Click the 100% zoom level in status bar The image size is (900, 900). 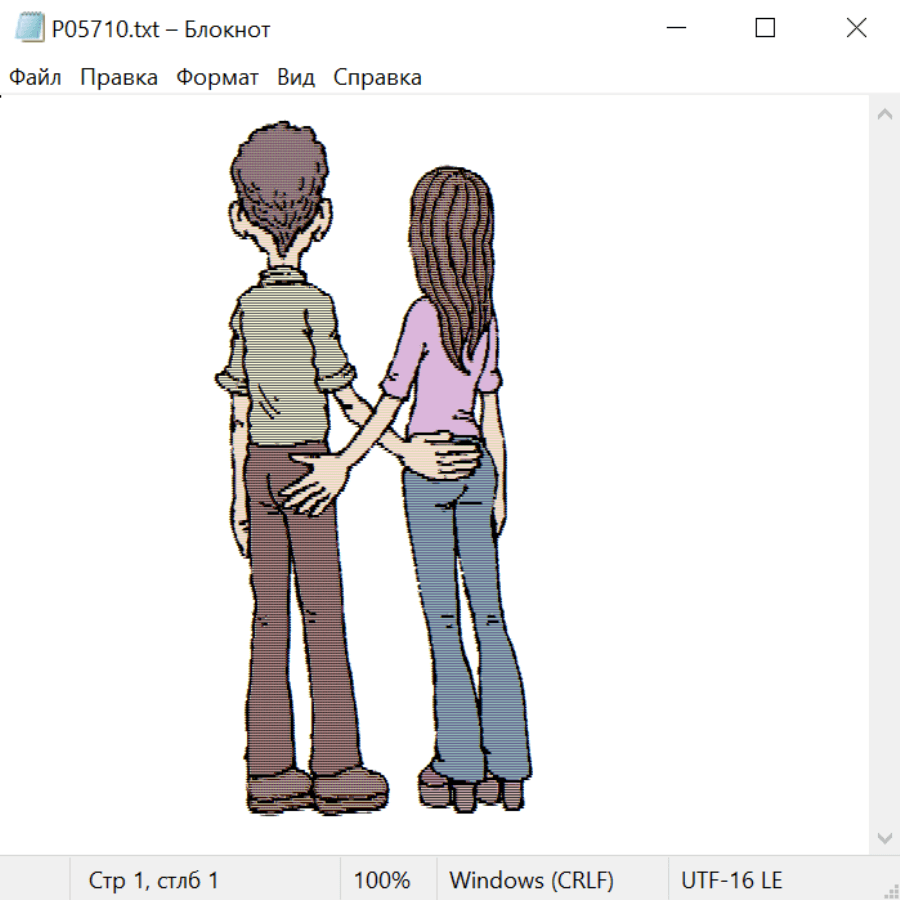coord(382,881)
